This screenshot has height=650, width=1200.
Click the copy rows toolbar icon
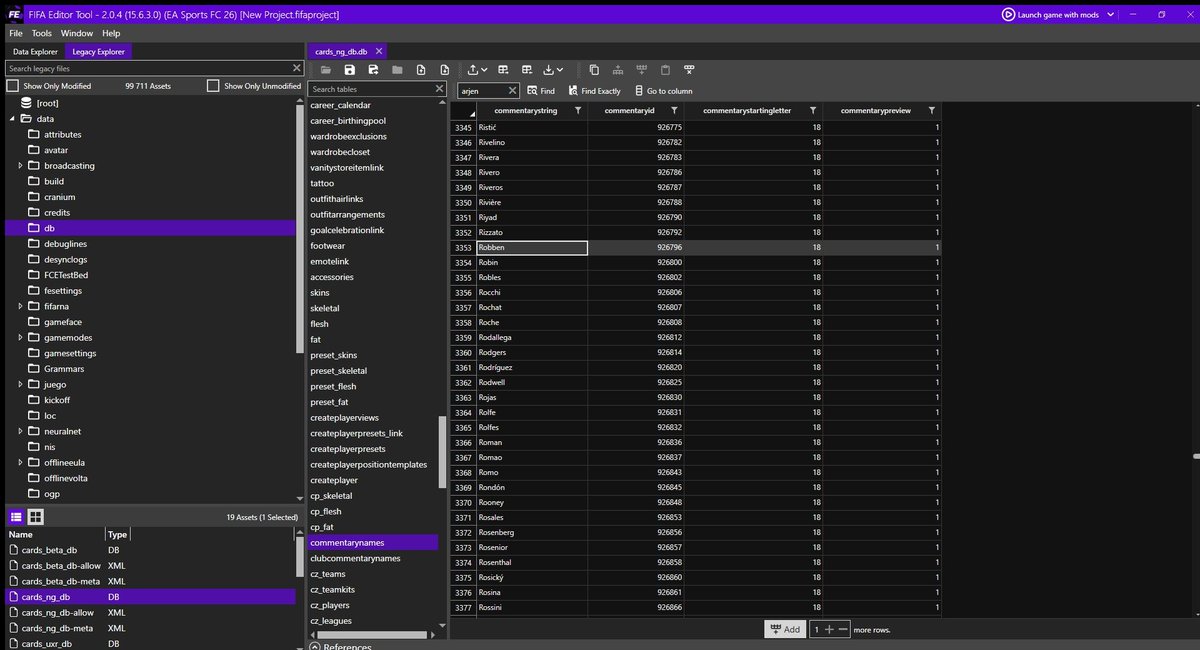click(x=594, y=70)
